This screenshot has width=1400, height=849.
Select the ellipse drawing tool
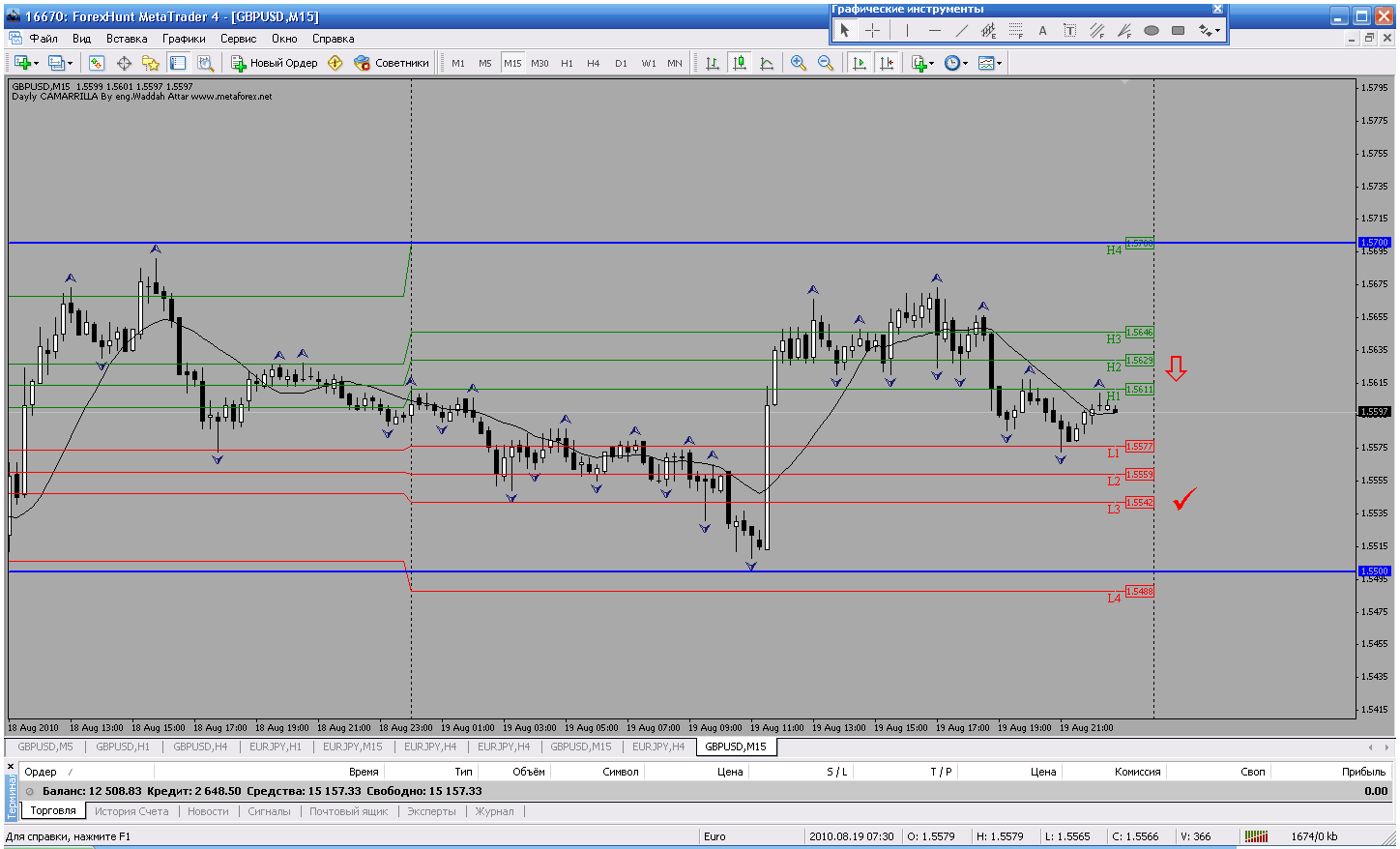click(1151, 30)
